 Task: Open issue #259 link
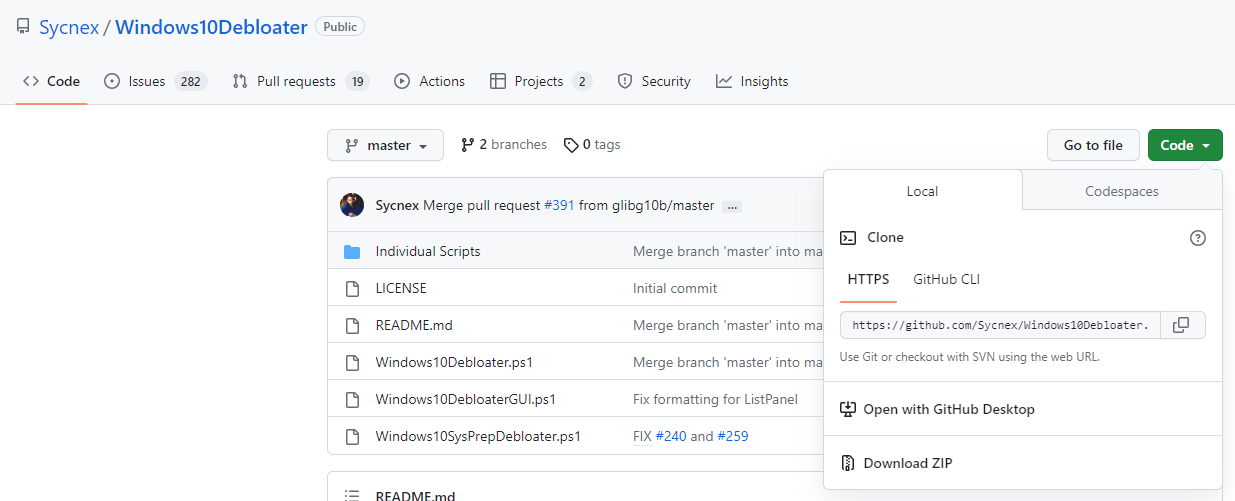click(x=733, y=436)
